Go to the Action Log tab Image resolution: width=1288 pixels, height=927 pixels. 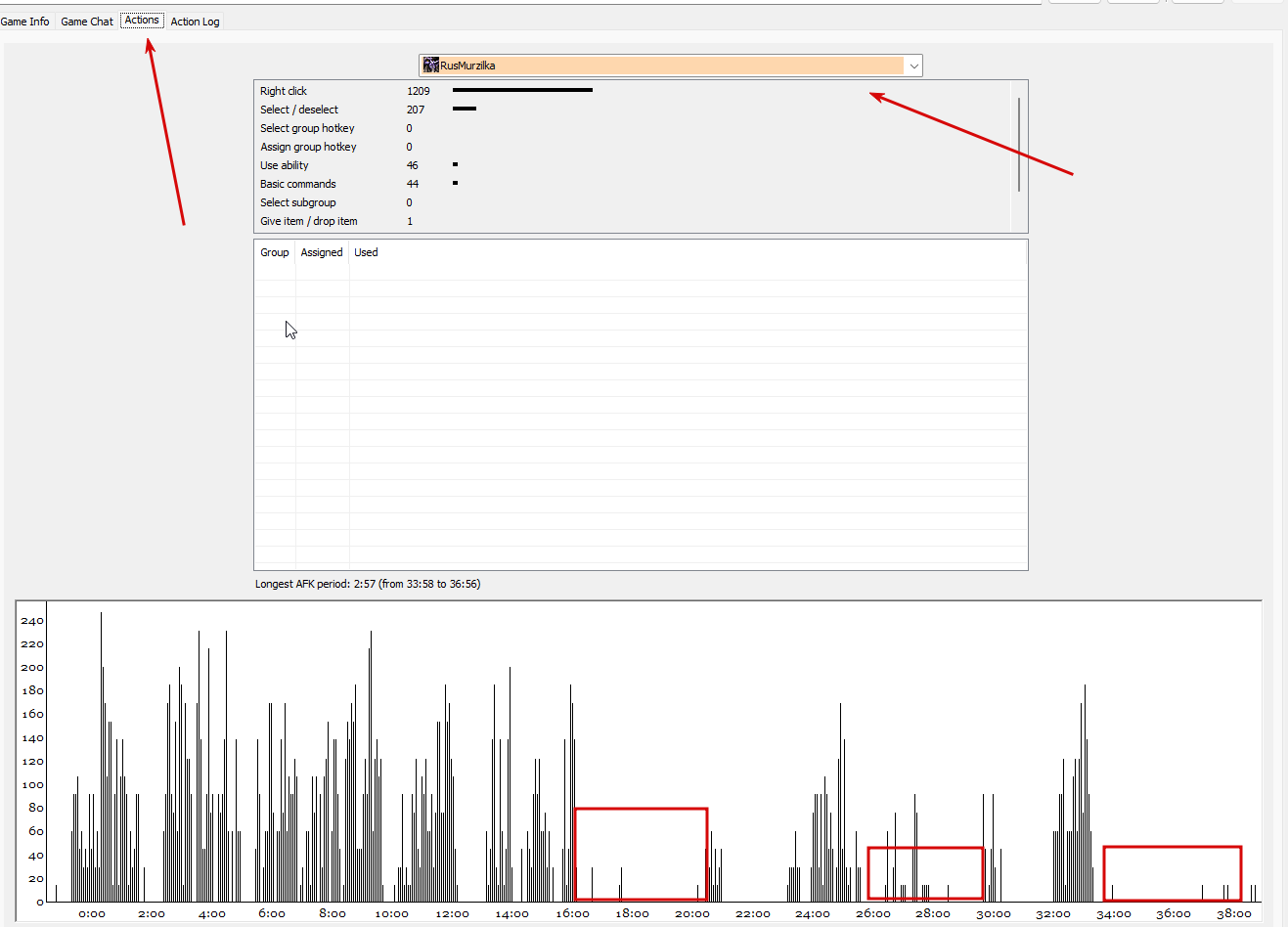coord(195,22)
